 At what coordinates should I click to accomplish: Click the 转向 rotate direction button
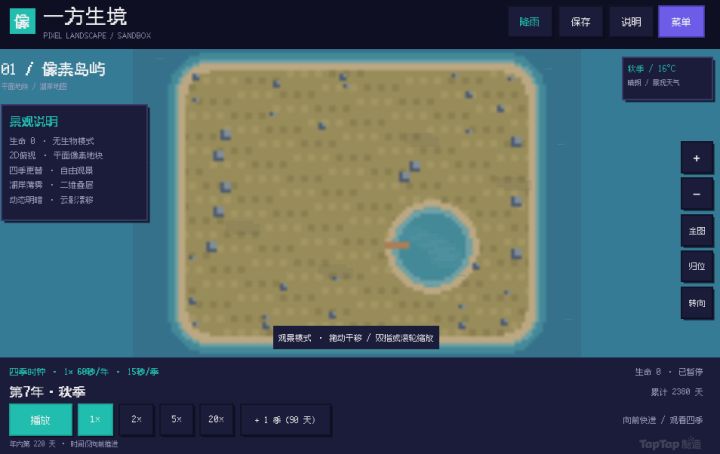click(697, 303)
